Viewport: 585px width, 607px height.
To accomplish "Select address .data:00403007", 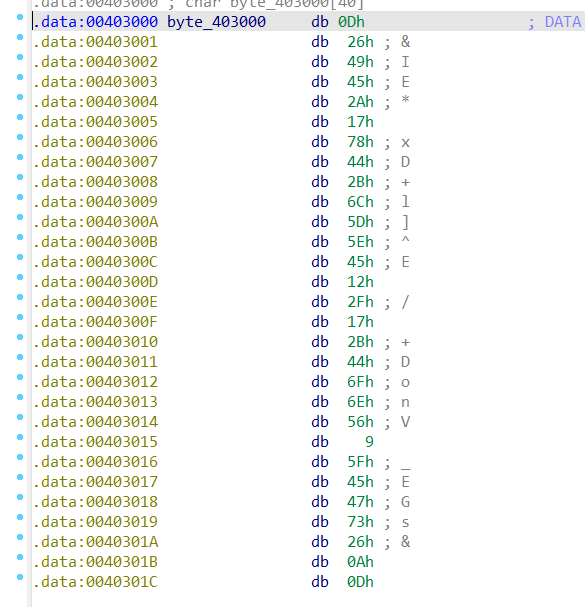I will [95, 162].
